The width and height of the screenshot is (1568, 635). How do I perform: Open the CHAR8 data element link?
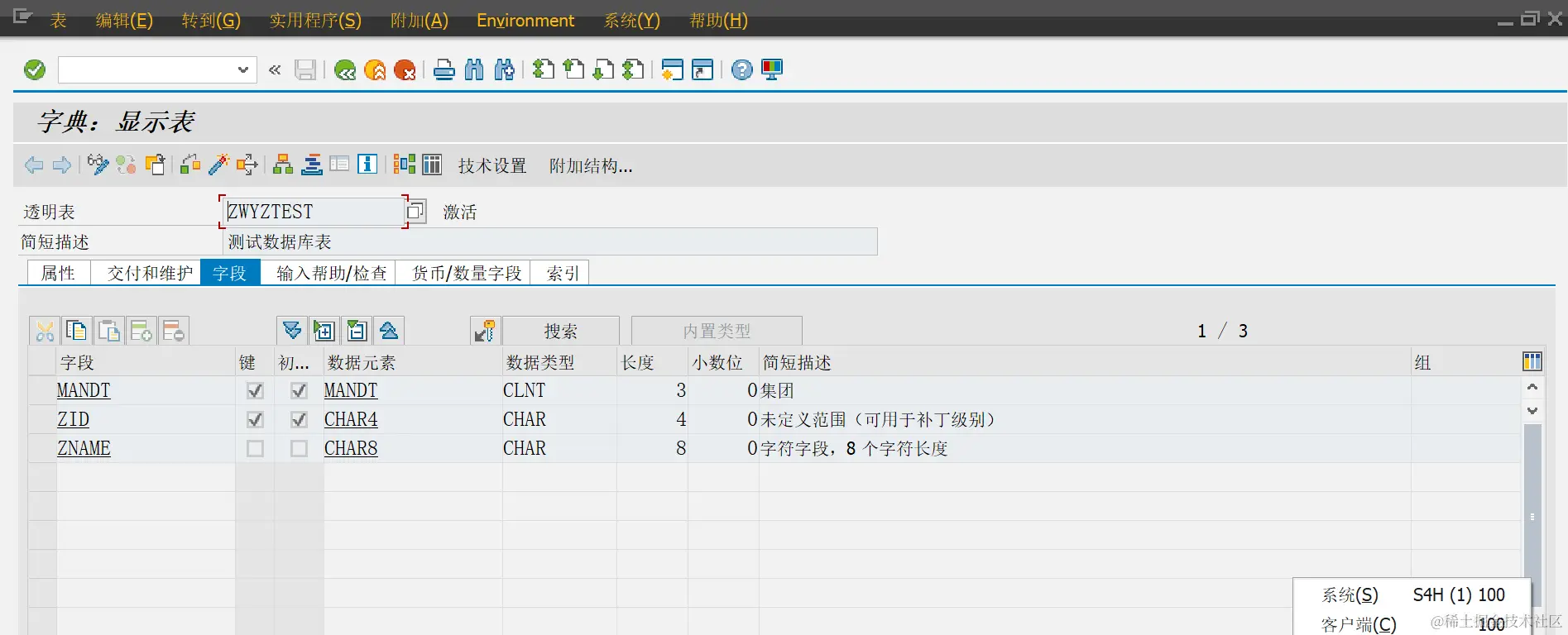(351, 448)
